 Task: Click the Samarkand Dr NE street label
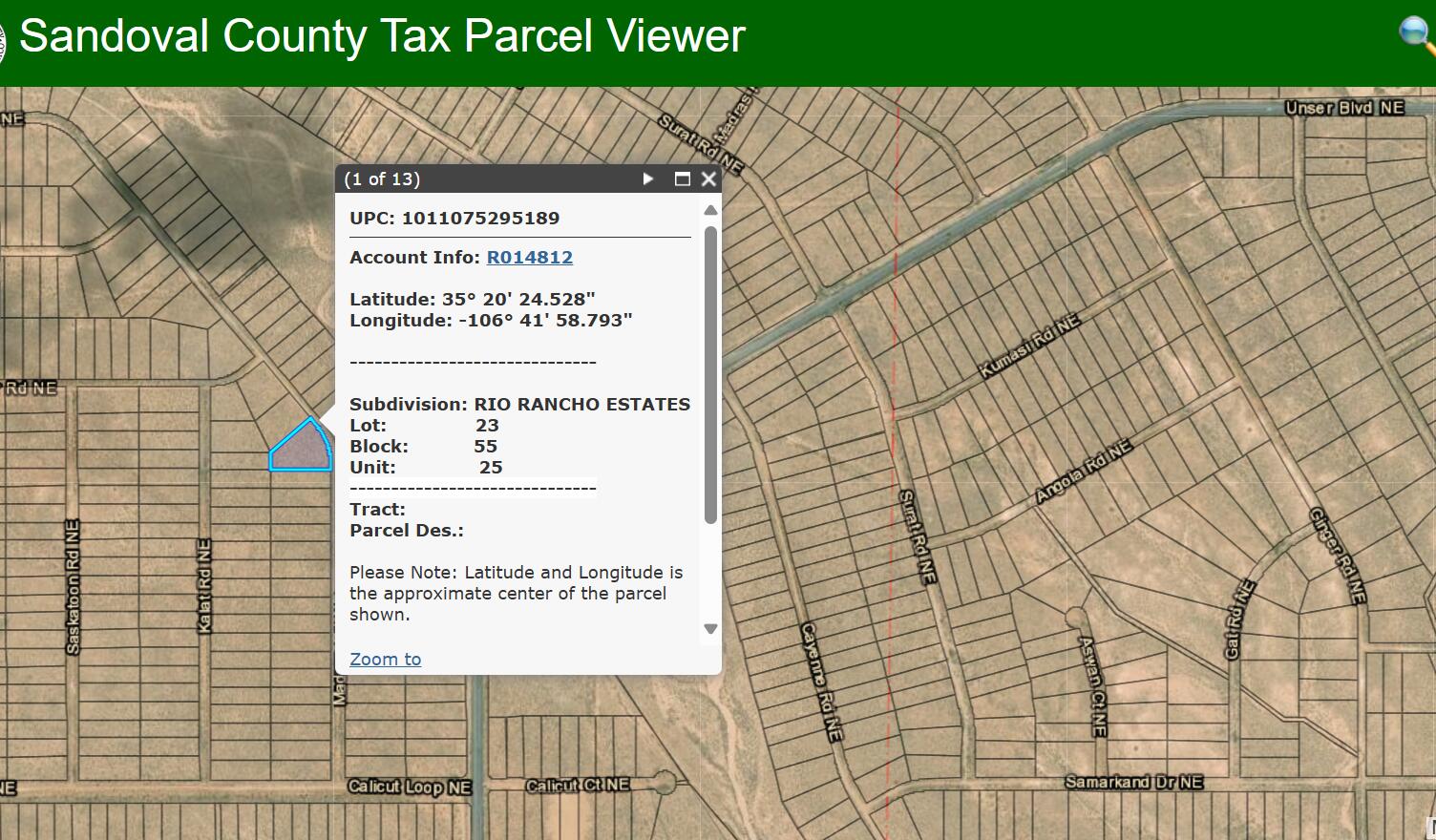pyautogui.click(x=1133, y=782)
